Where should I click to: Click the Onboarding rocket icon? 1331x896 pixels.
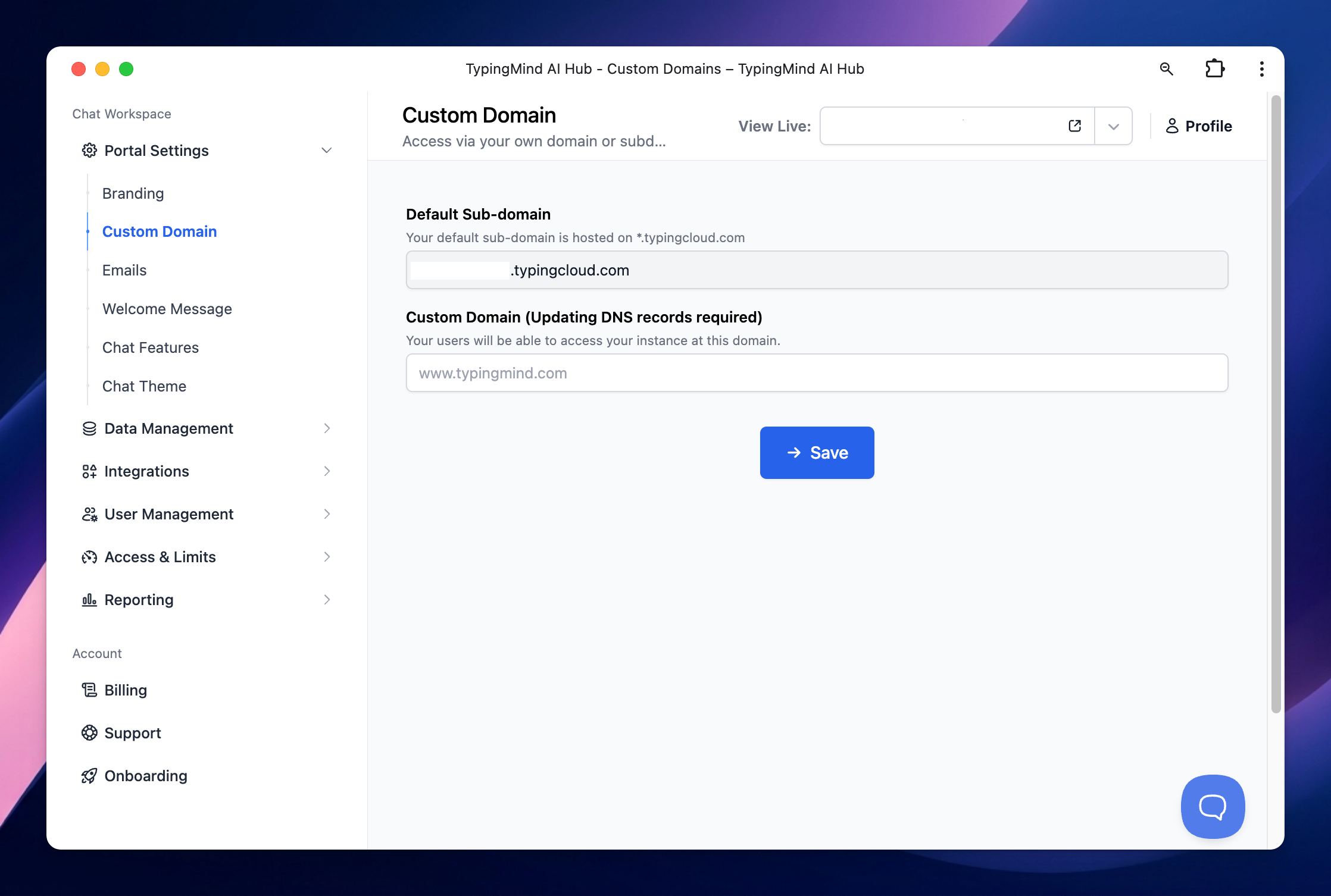point(89,776)
